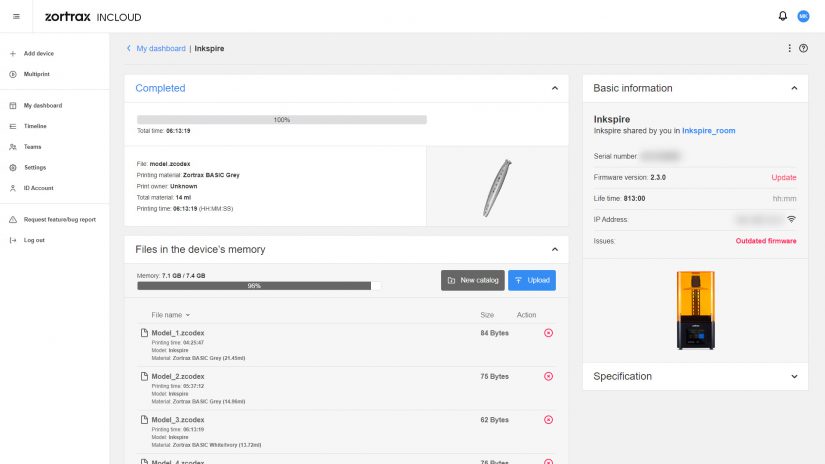Click the Multiprint icon in sidebar
Viewport: 825px width, 464px height.
pos(13,74)
